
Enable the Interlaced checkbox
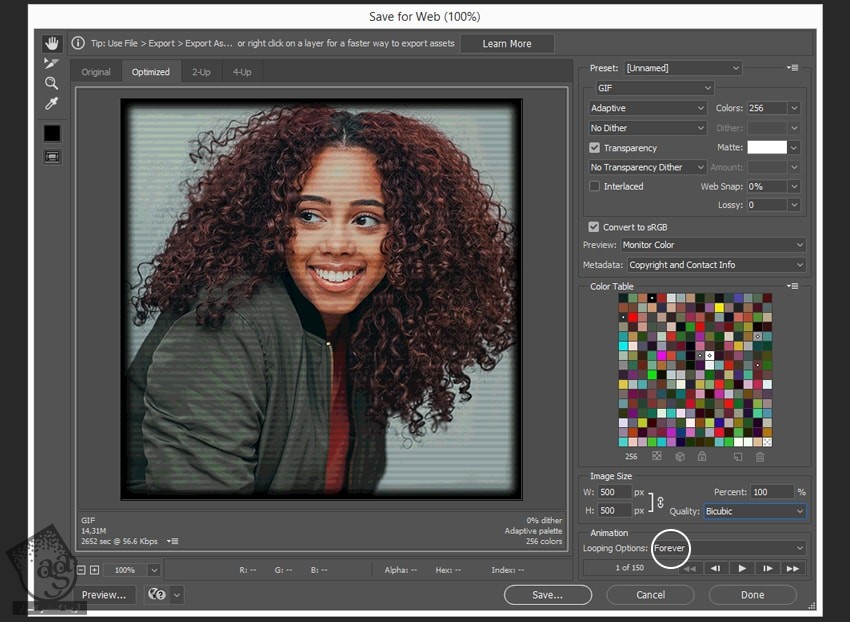pos(595,187)
